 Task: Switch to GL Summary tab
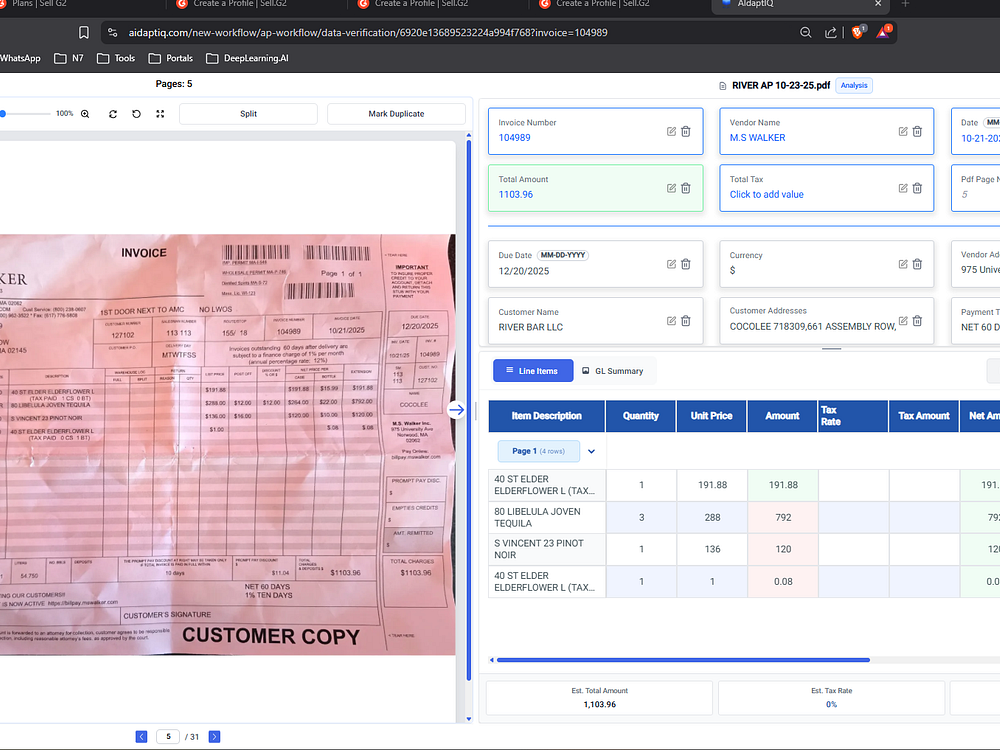[x=613, y=371]
